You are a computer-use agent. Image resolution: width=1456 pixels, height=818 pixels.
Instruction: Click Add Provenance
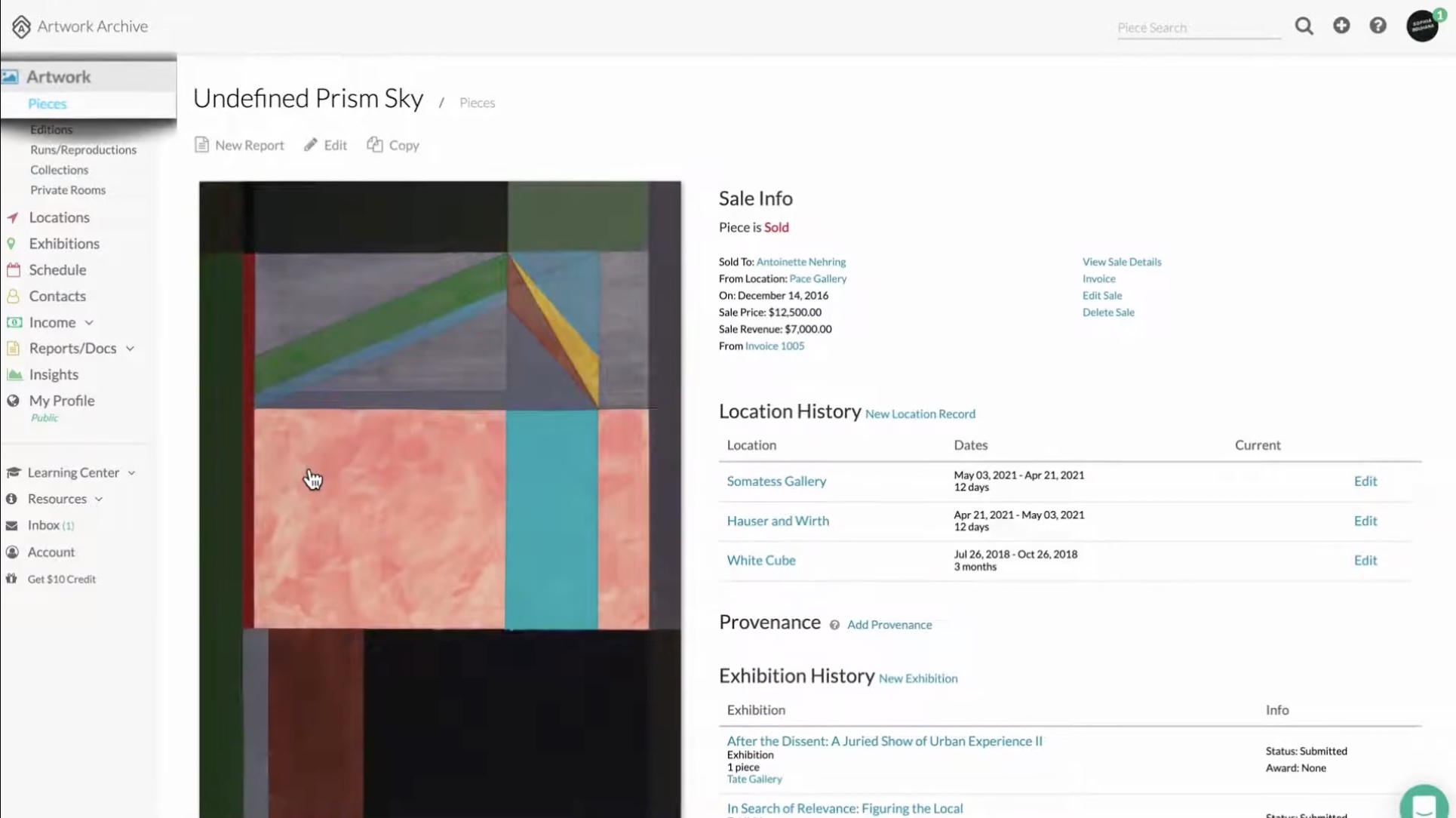tap(889, 625)
